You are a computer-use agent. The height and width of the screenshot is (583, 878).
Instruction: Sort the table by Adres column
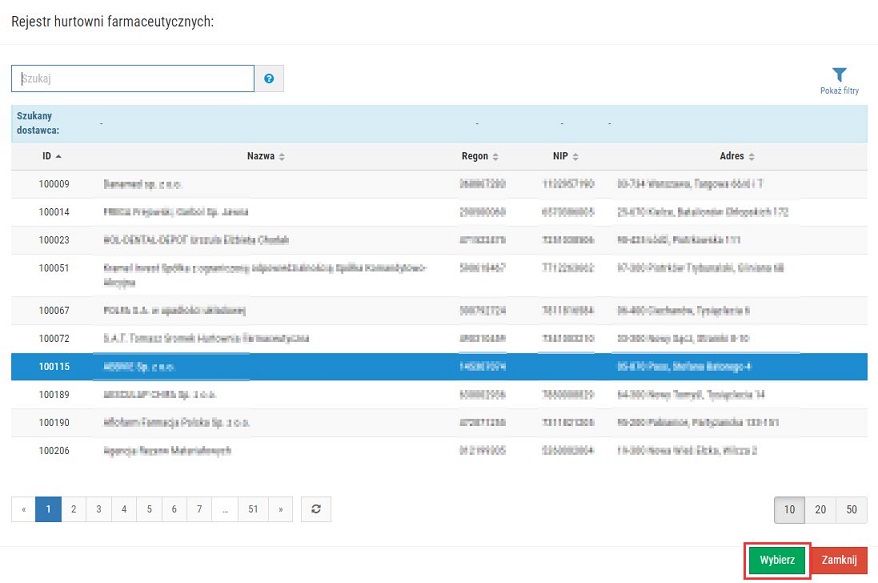click(x=737, y=156)
